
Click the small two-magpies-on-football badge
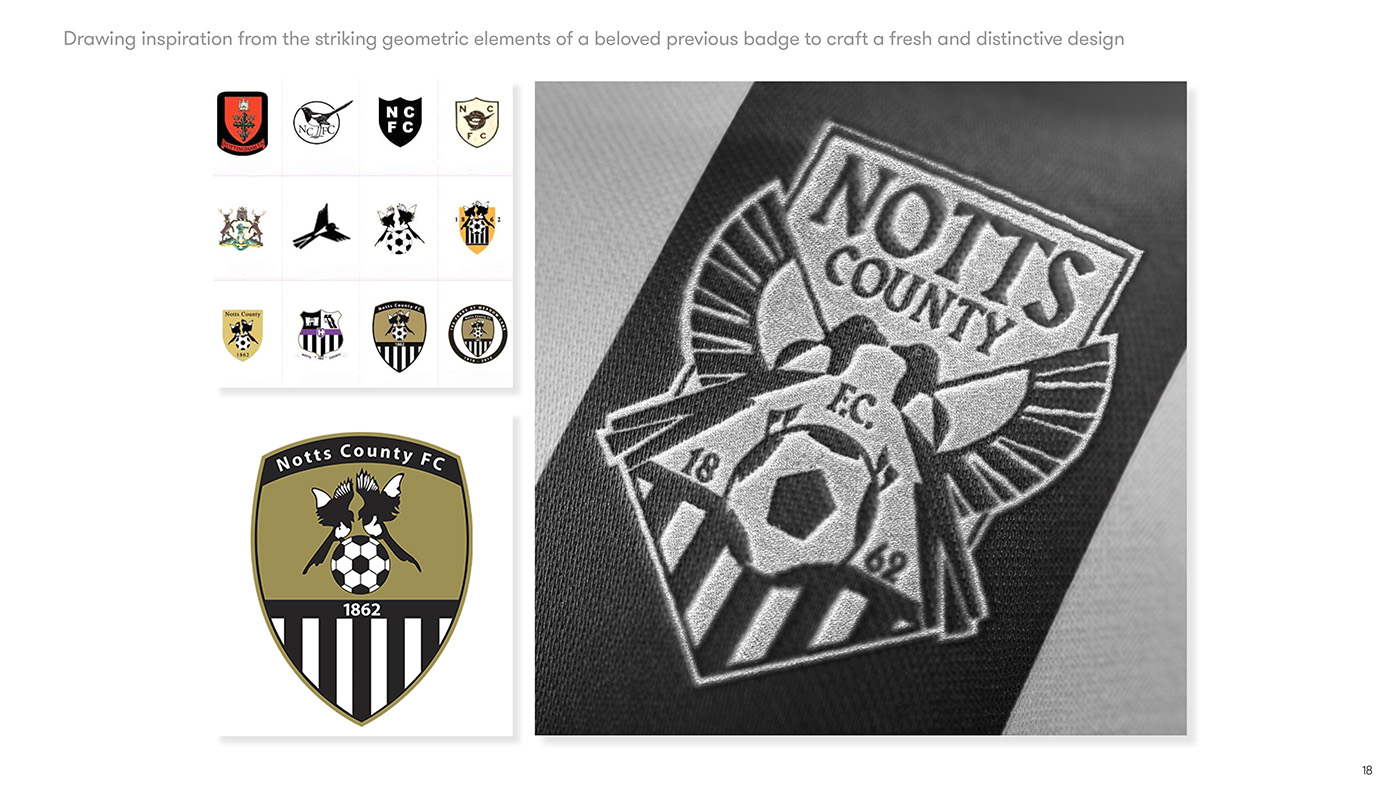click(399, 229)
